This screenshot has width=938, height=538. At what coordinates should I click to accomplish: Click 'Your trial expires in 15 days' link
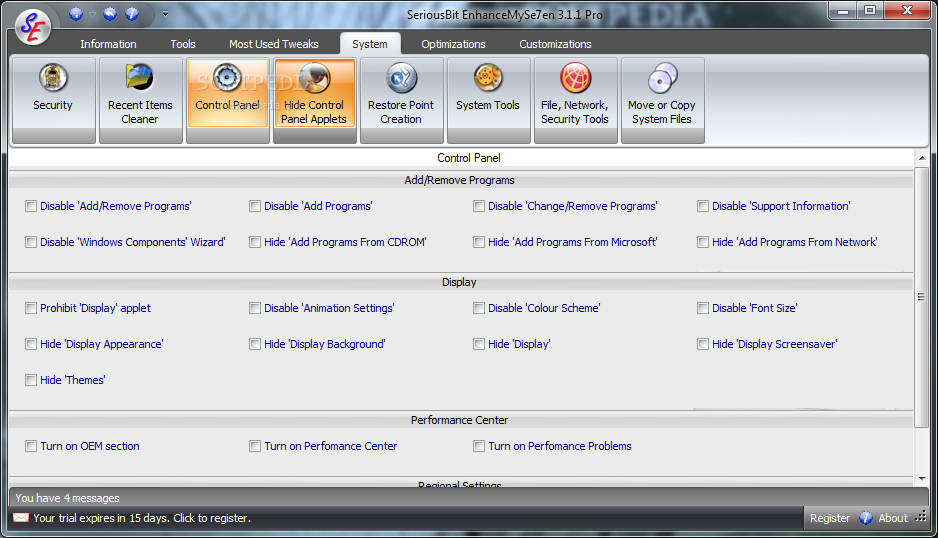142,518
